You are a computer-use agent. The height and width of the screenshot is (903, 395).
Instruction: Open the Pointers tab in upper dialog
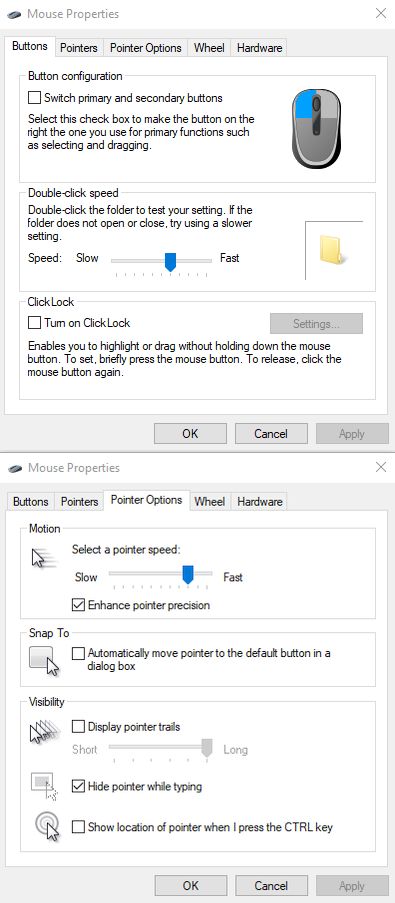click(x=79, y=48)
